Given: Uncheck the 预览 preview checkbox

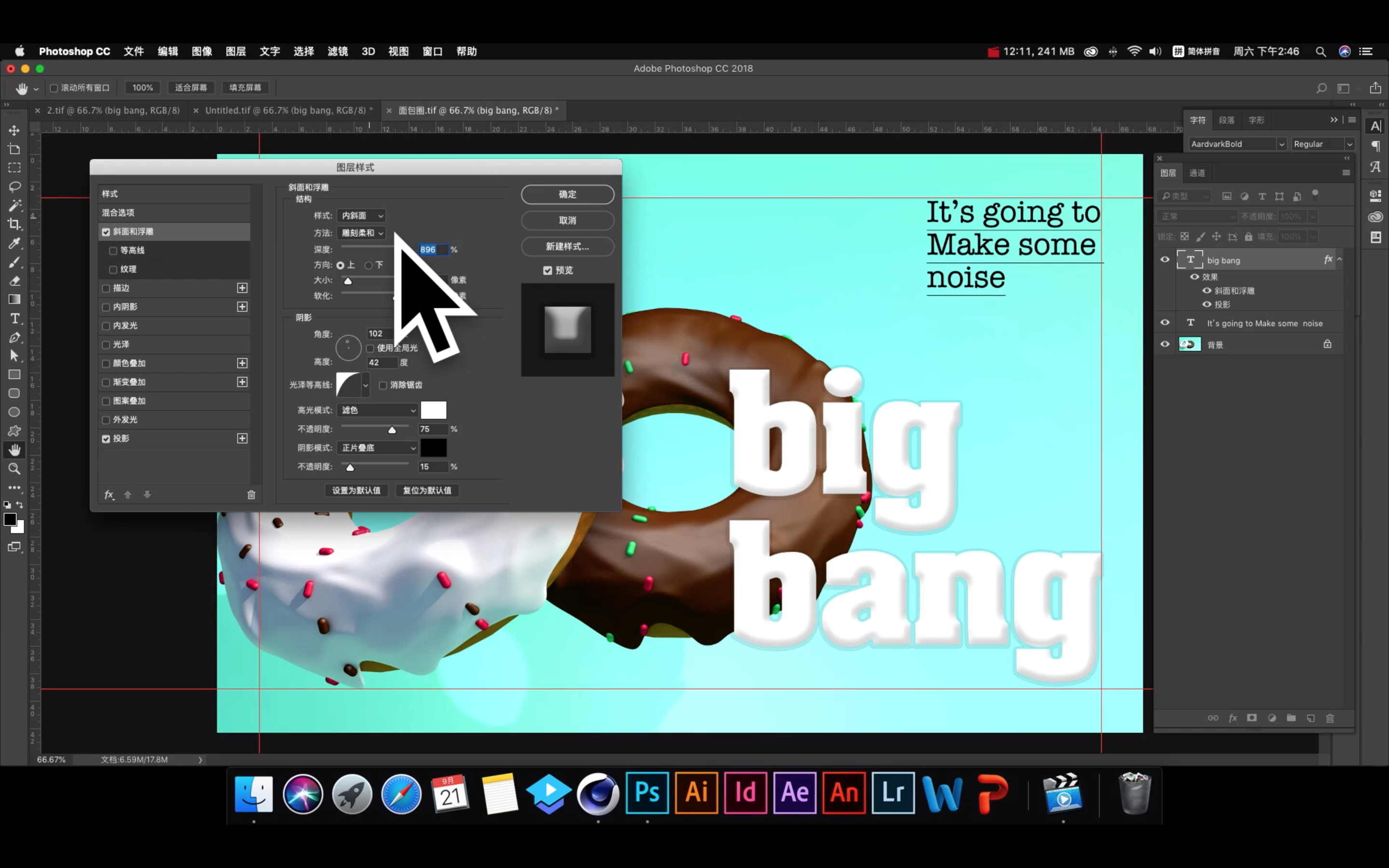Looking at the screenshot, I should 547,271.
